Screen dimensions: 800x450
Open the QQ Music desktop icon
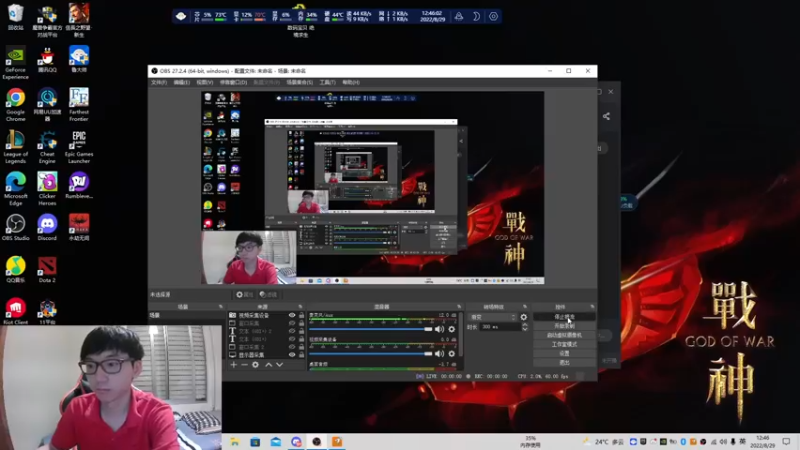(15, 270)
